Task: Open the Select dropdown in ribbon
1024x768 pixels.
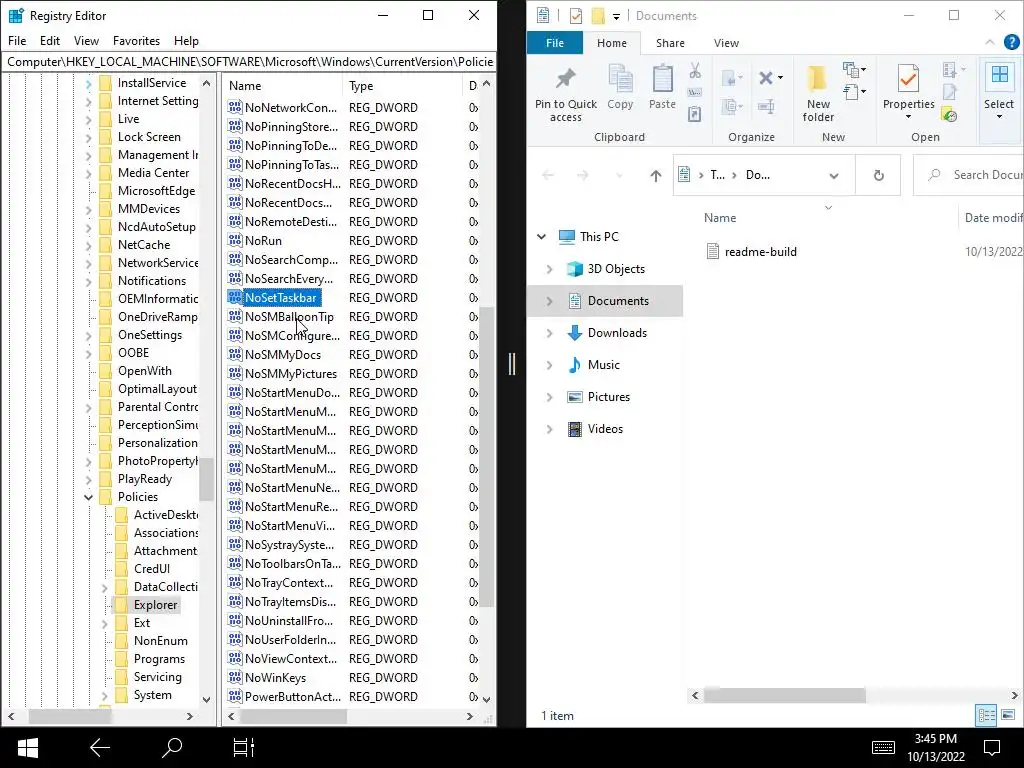Action: tap(999, 93)
